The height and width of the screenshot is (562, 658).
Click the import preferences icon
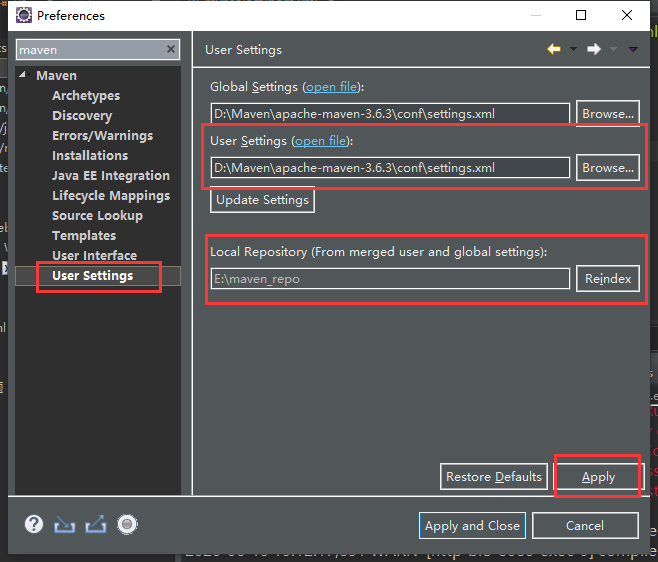pos(65,525)
